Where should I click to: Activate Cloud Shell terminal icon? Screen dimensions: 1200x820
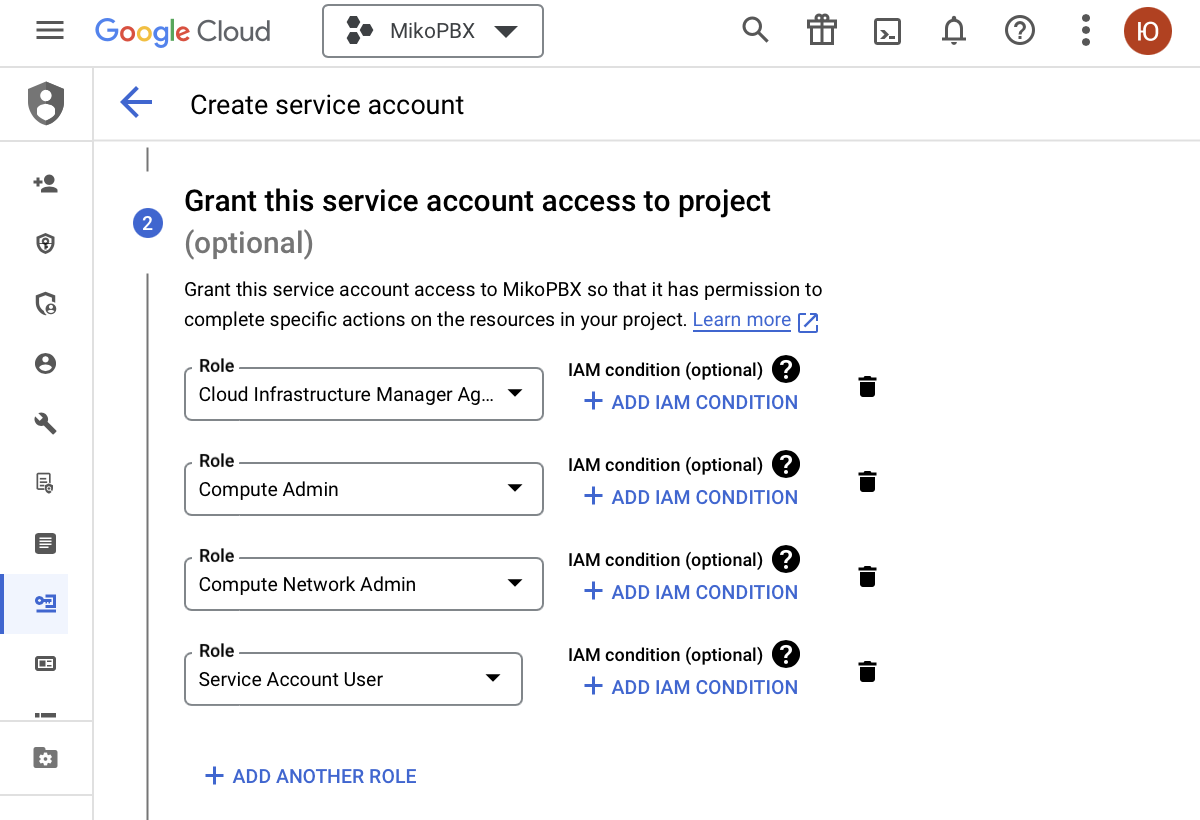[887, 31]
